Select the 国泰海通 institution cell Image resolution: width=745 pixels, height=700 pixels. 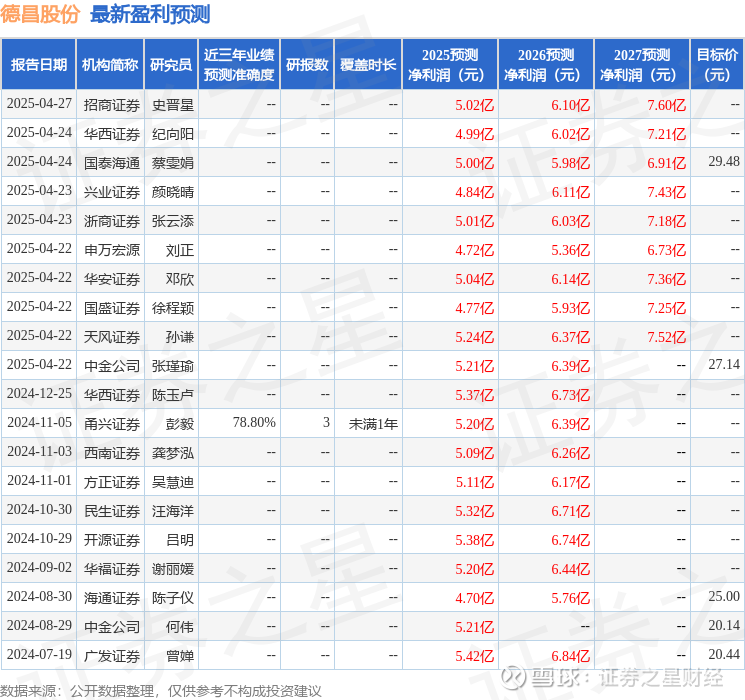pos(112,163)
